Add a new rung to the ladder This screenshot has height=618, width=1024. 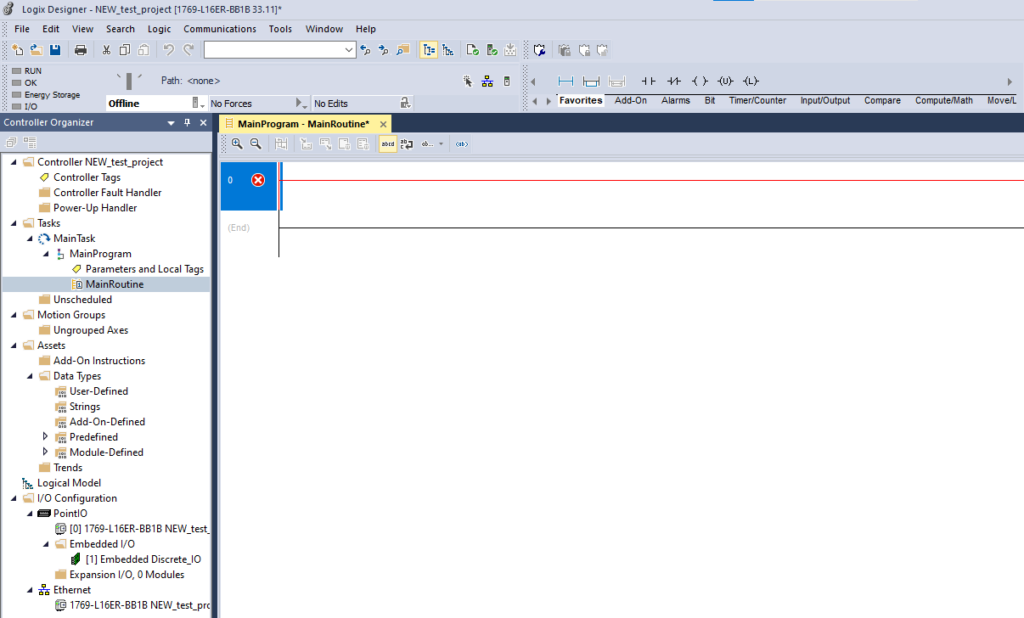point(566,81)
